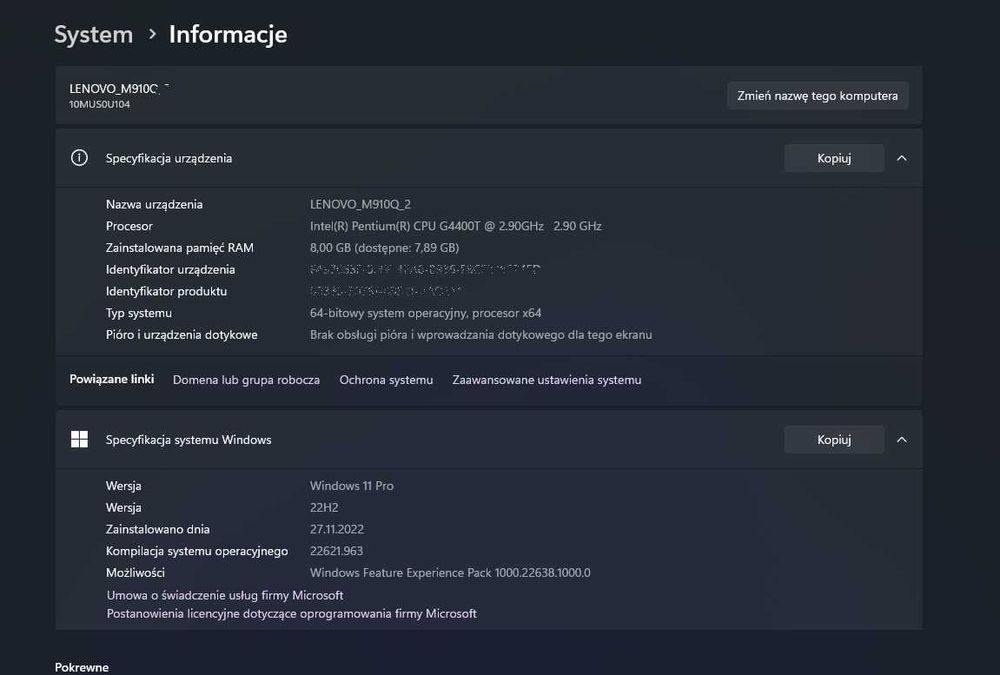Open Umowa o świadczenie usług firmy Microsoft

point(225,595)
